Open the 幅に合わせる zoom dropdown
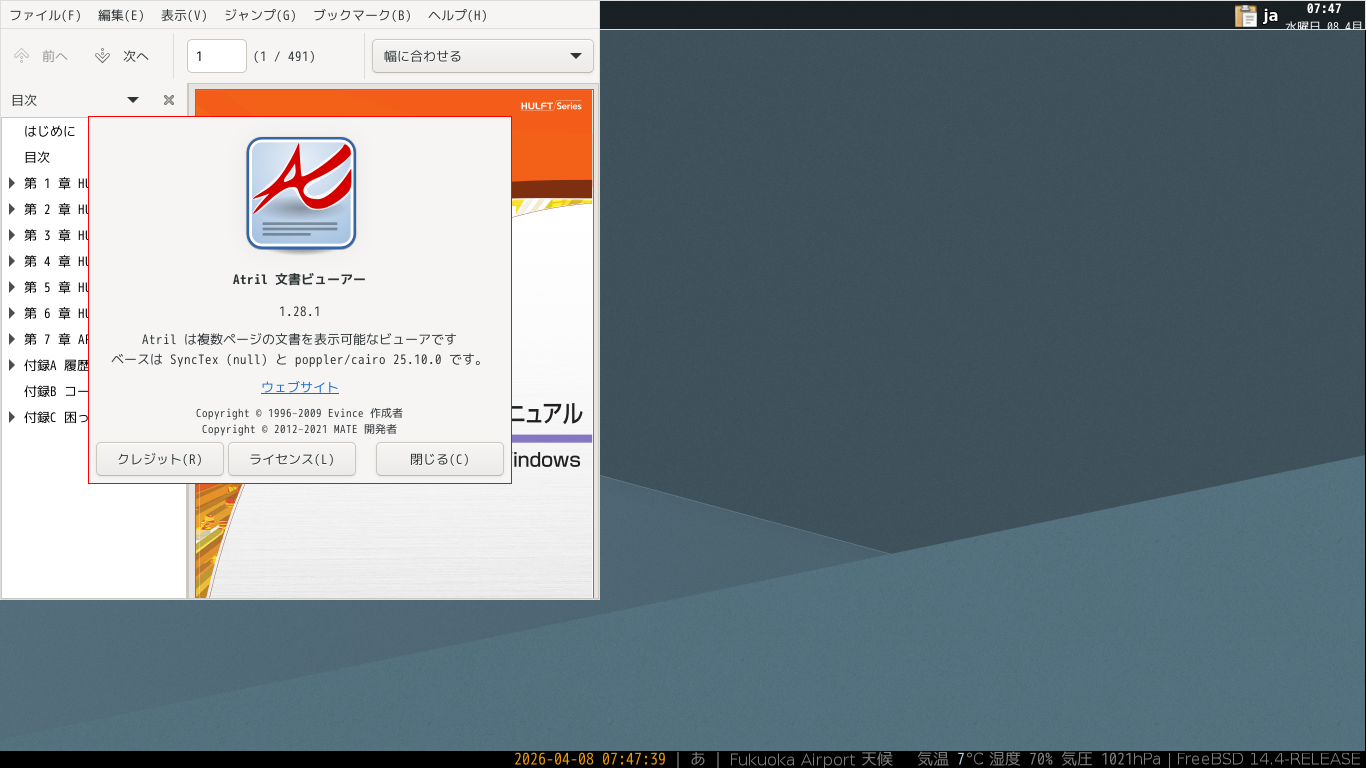Image resolution: width=1366 pixels, height=768 pixels. pos(483,56)
